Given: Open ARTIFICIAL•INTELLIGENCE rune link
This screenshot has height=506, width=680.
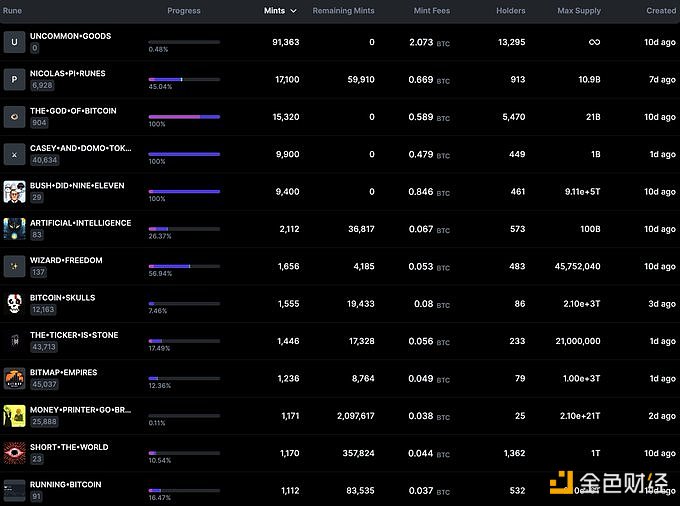Looking at the screenshot, I should point(80,223).
